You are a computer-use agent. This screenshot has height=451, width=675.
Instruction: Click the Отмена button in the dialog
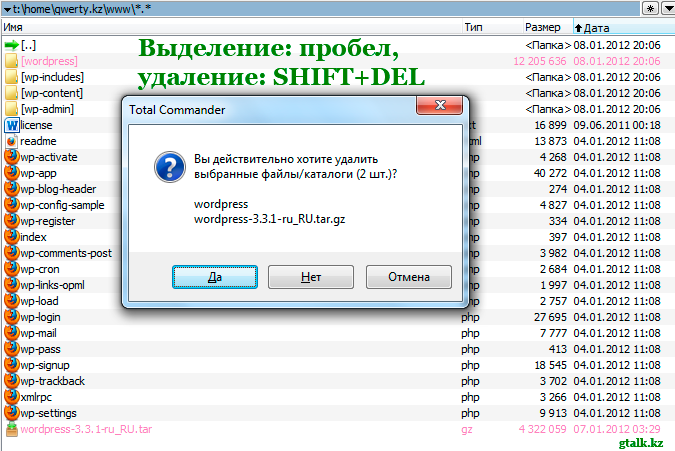409,277
